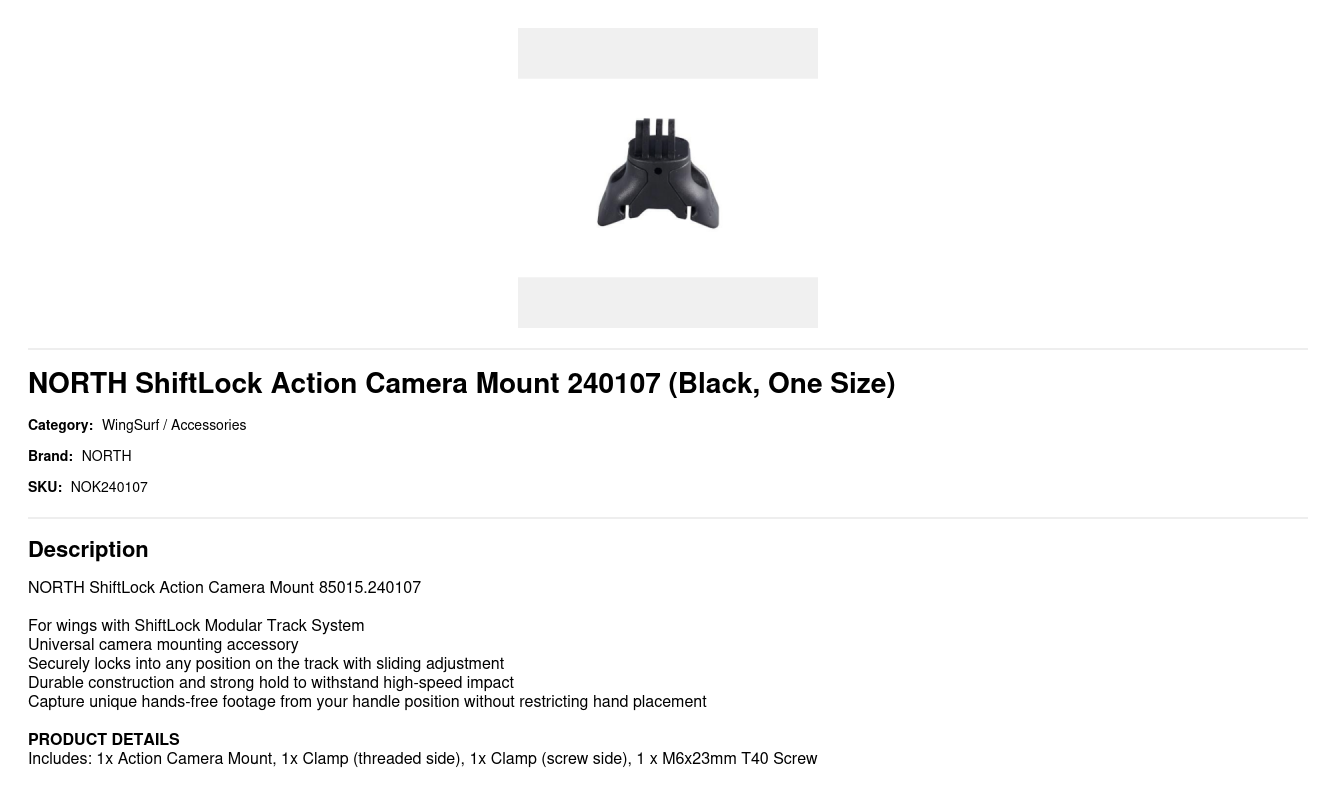The image size is (1328, 798).
Task: Click the Description section heading
Action: (88, 549)
